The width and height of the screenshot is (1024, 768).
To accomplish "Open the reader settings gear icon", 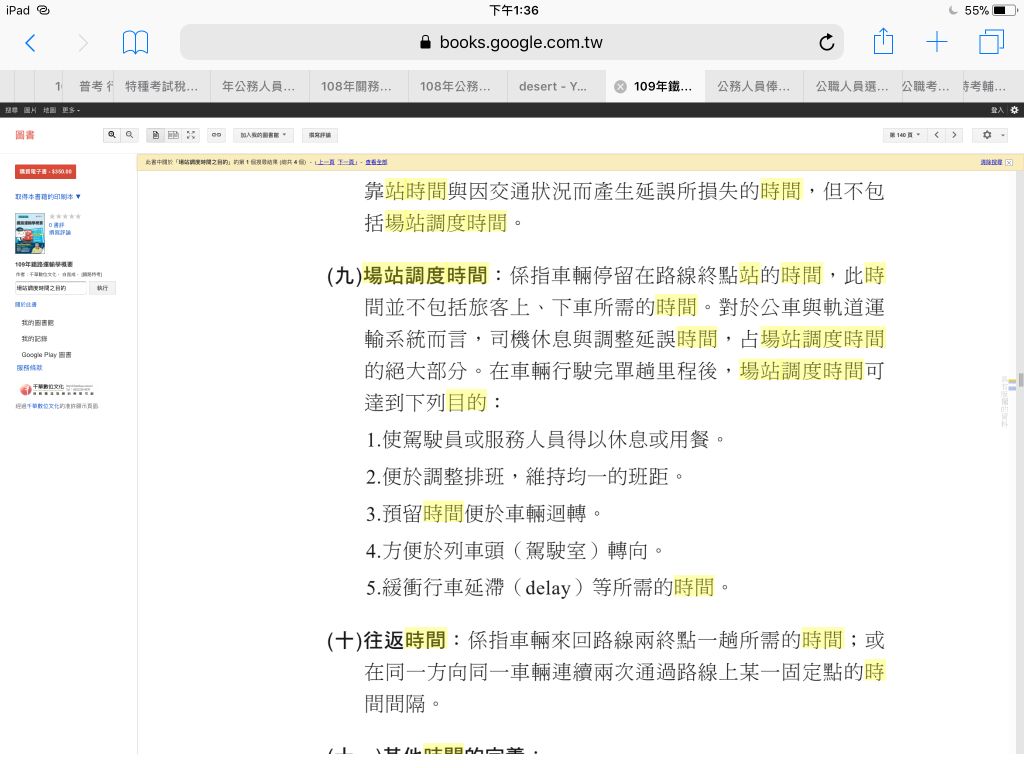I will (x=987, y=134).
